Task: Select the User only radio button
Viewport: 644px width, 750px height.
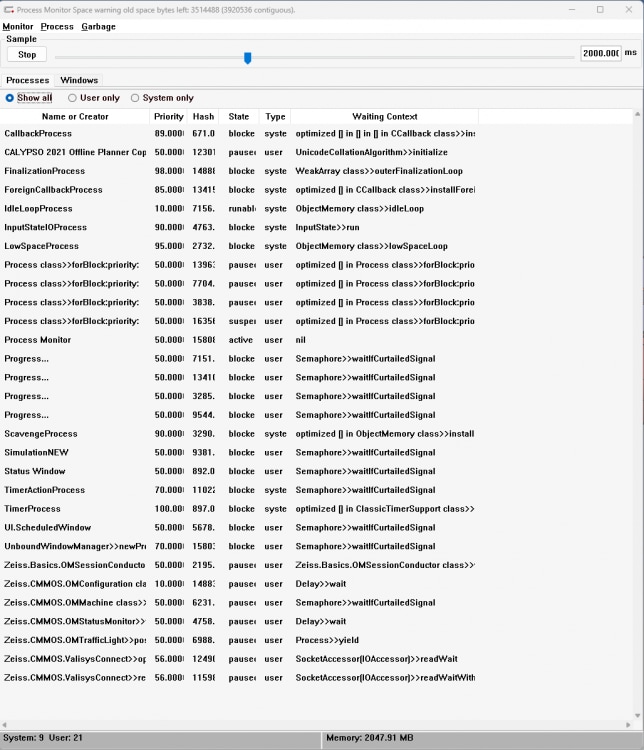Action: click(x=94, y=98)
